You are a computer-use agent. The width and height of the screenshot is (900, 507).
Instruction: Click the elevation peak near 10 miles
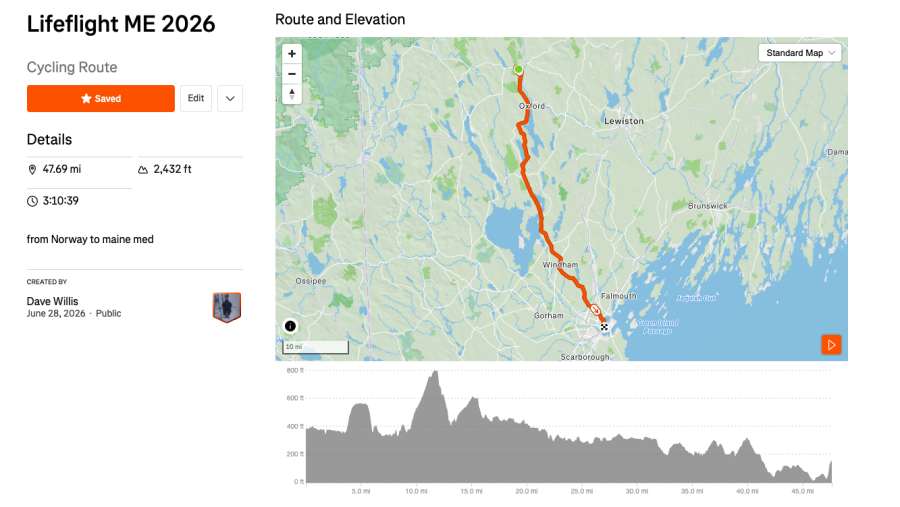[x=435, y=373]
